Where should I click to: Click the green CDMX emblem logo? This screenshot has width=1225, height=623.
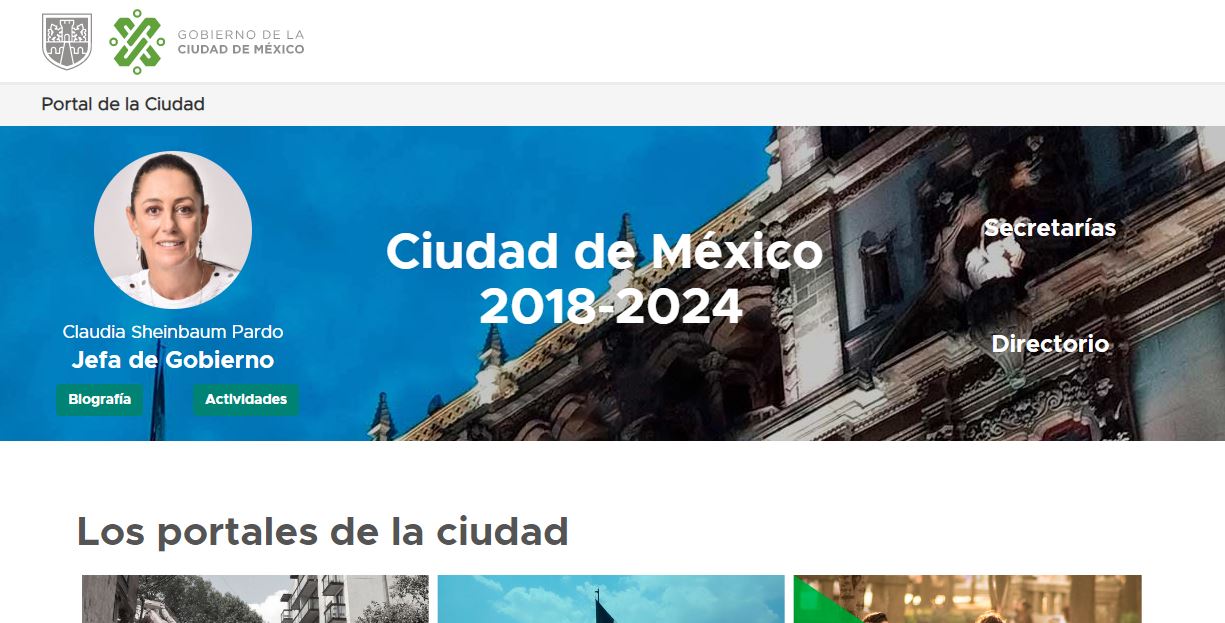[x=137, y=41]
